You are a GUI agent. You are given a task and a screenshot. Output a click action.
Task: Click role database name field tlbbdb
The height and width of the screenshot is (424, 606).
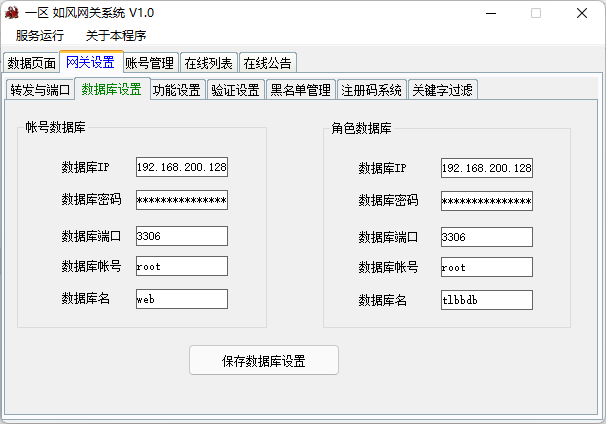tap(486, 300)
